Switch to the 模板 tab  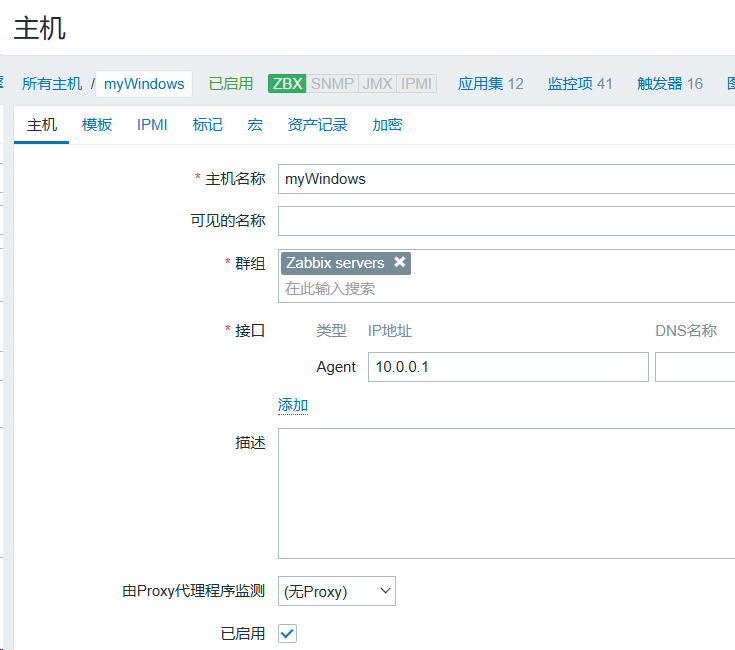point(97,125)
